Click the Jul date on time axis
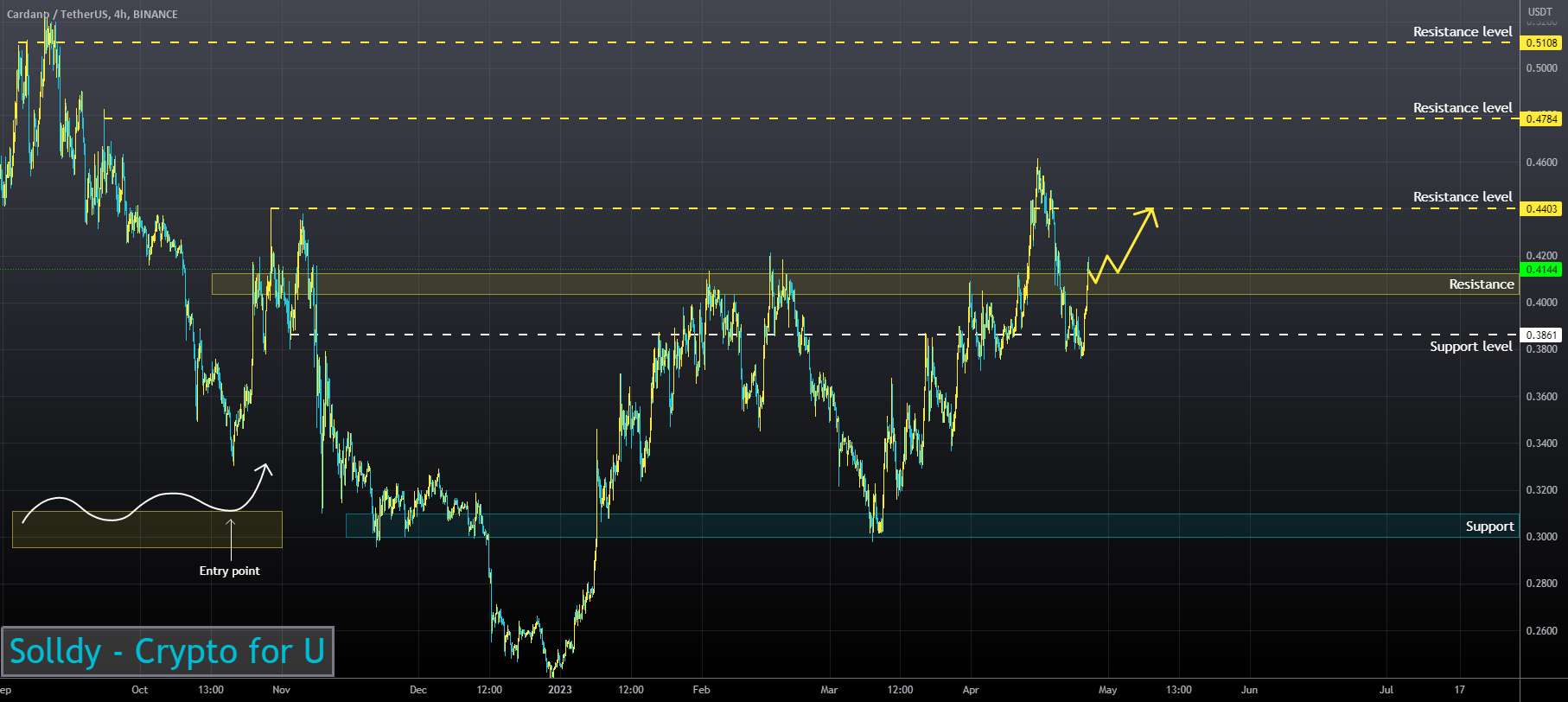 point(1386,690)
